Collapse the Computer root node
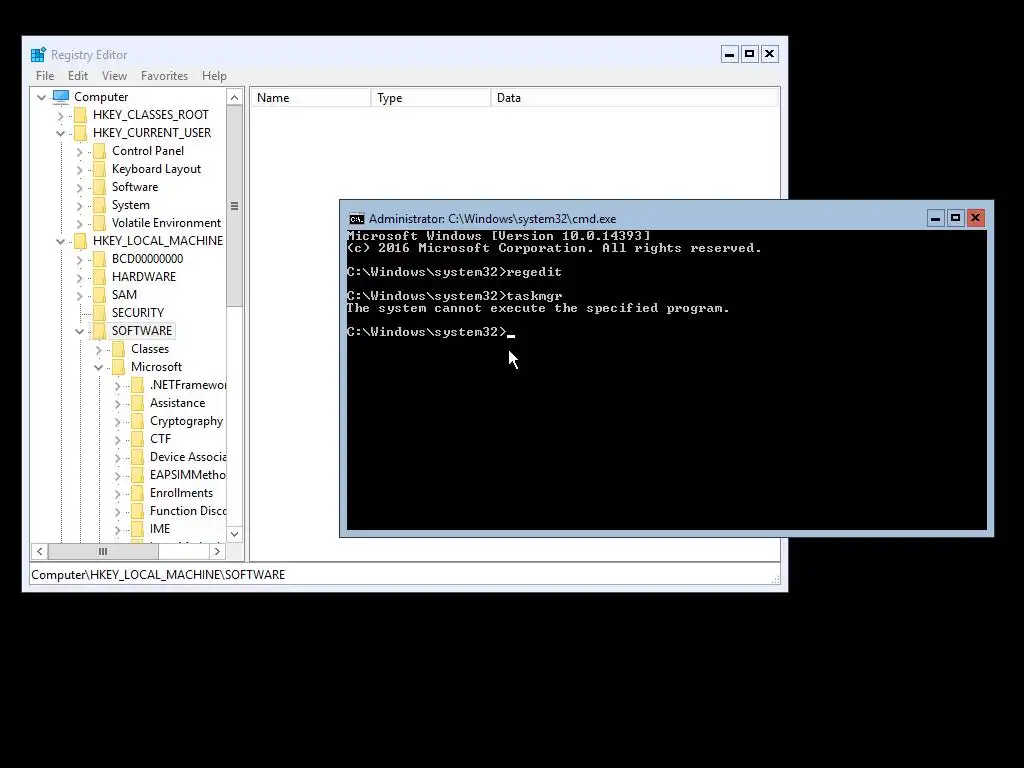1024x768 pixels. coord(42,97)
